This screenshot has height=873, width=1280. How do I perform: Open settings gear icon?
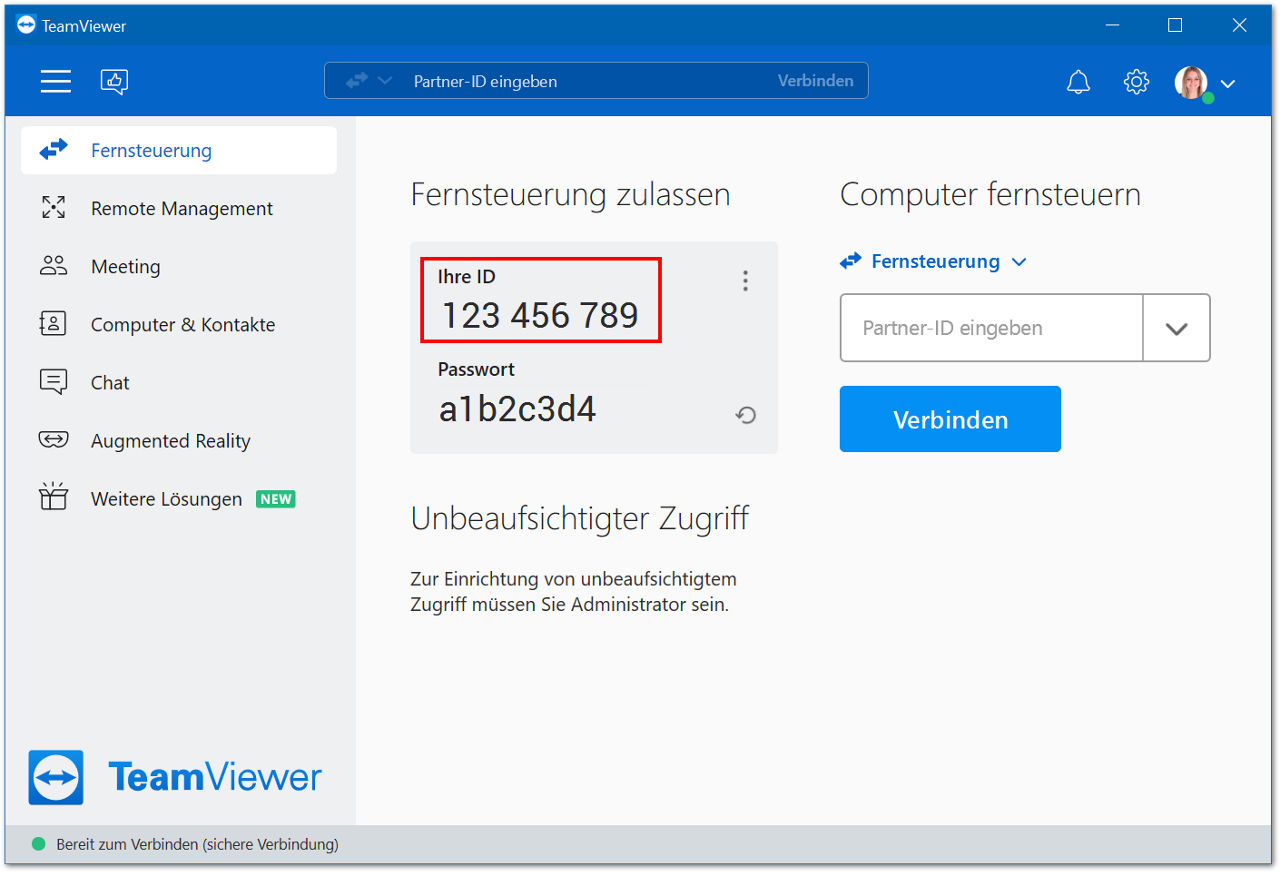coord(1136,82)
